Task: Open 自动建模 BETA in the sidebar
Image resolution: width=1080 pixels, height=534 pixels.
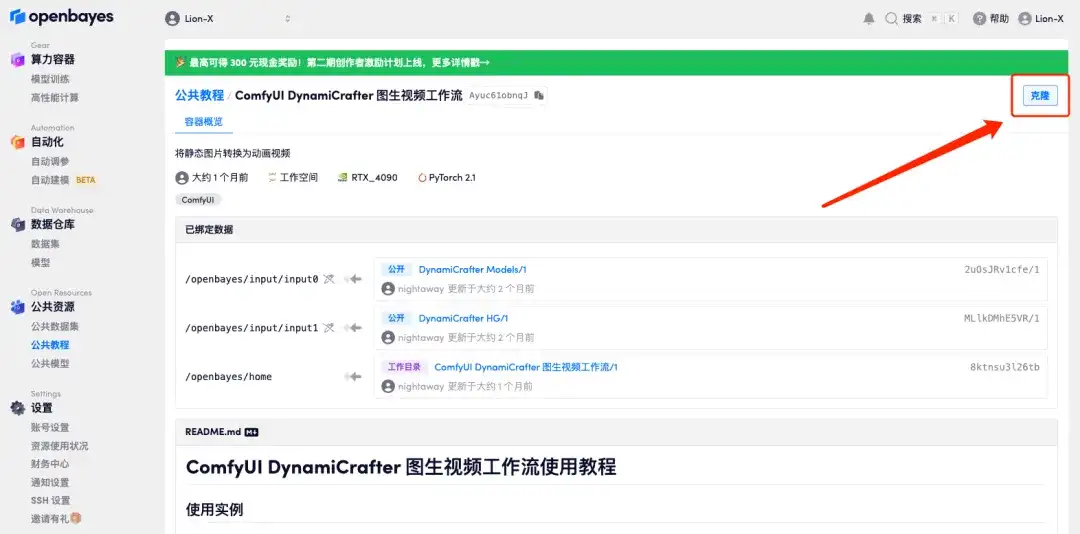Action: pos(63,180)
